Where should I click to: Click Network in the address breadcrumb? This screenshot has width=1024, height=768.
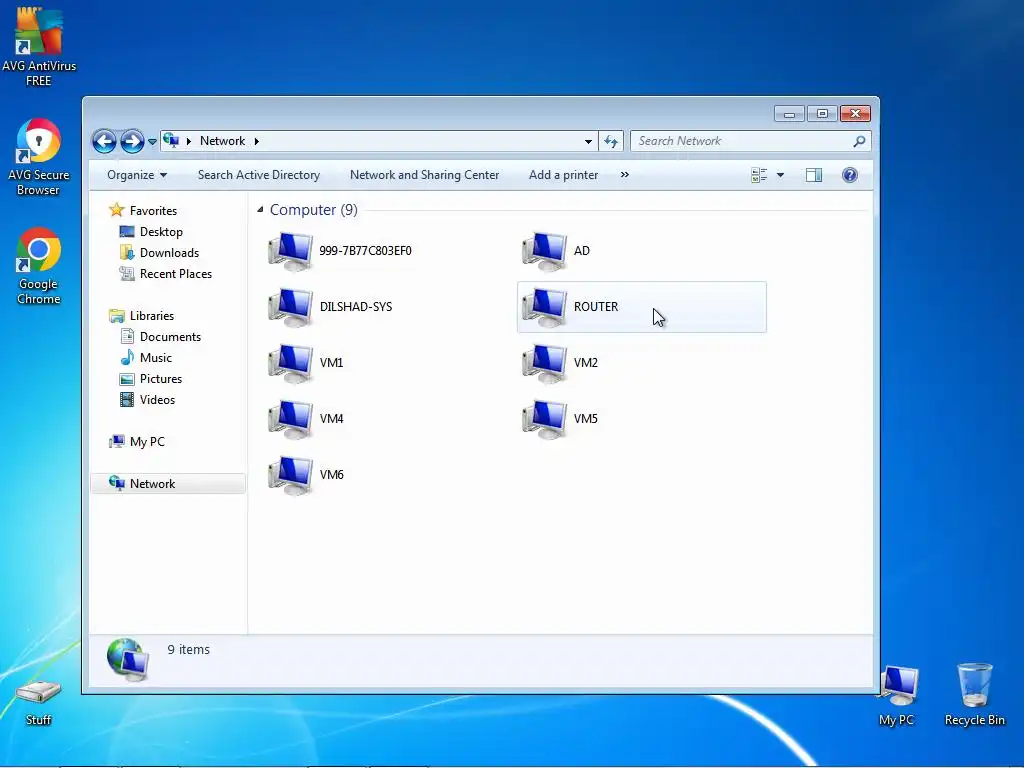[x=223, y=141]
